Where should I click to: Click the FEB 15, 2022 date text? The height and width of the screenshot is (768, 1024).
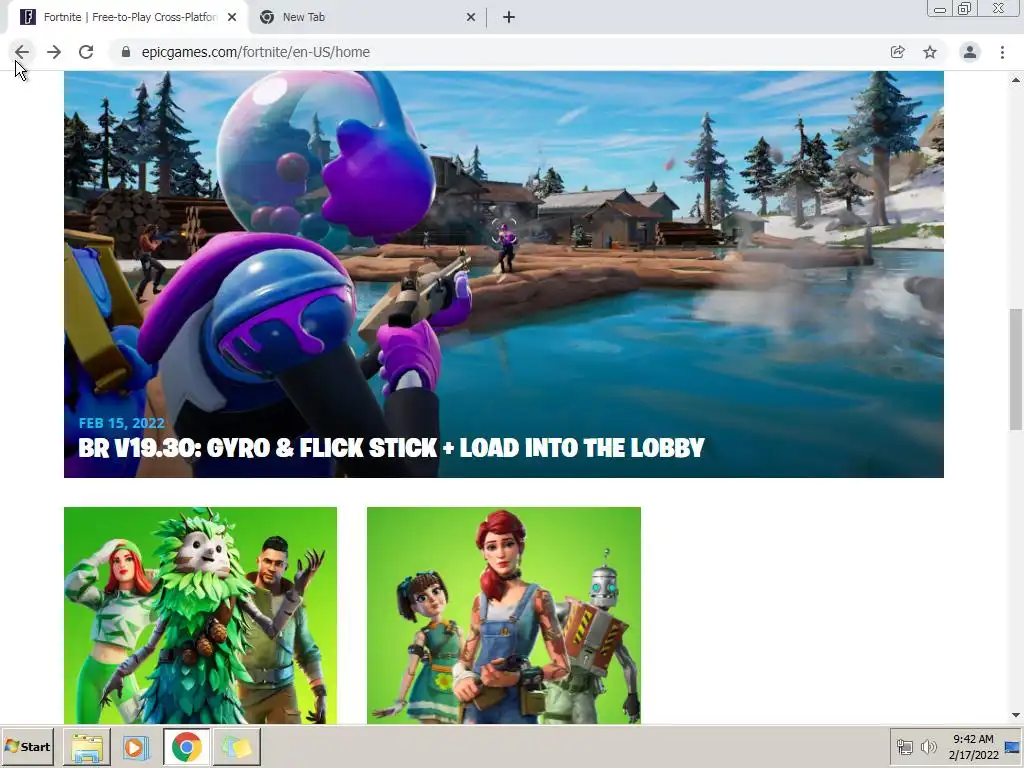121,423
